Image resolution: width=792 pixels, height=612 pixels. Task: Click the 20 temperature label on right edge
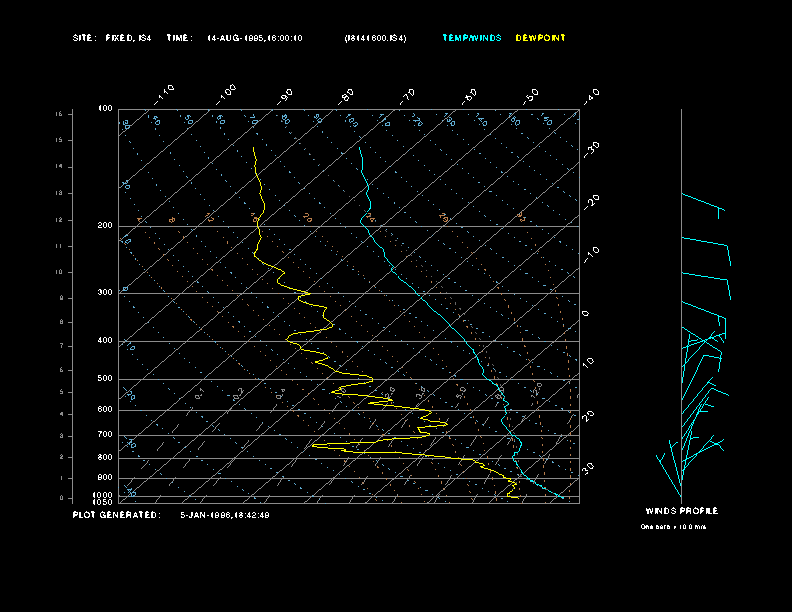(588, 416)
